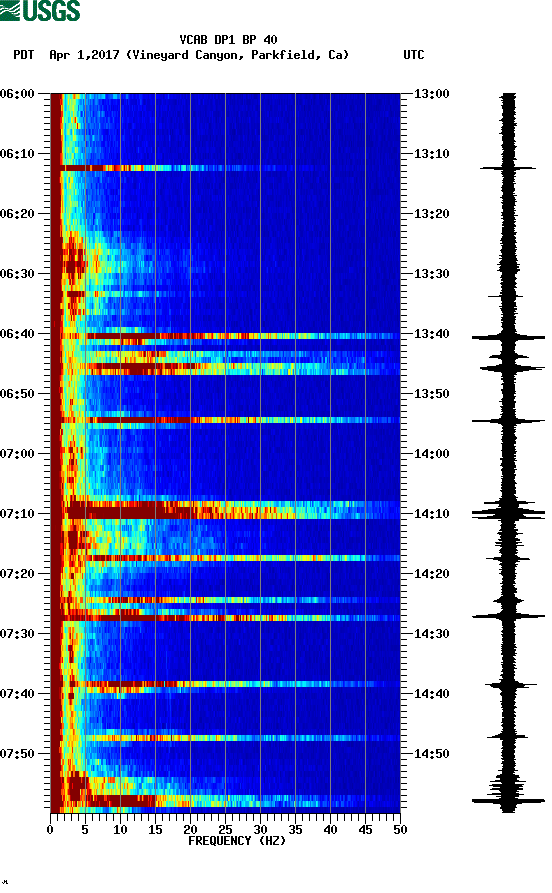The width and height of the screenshot is (552, 893).
Task: Click the 13:50 UTC time label
Action: pyautogui.click(x=431, y=394)
